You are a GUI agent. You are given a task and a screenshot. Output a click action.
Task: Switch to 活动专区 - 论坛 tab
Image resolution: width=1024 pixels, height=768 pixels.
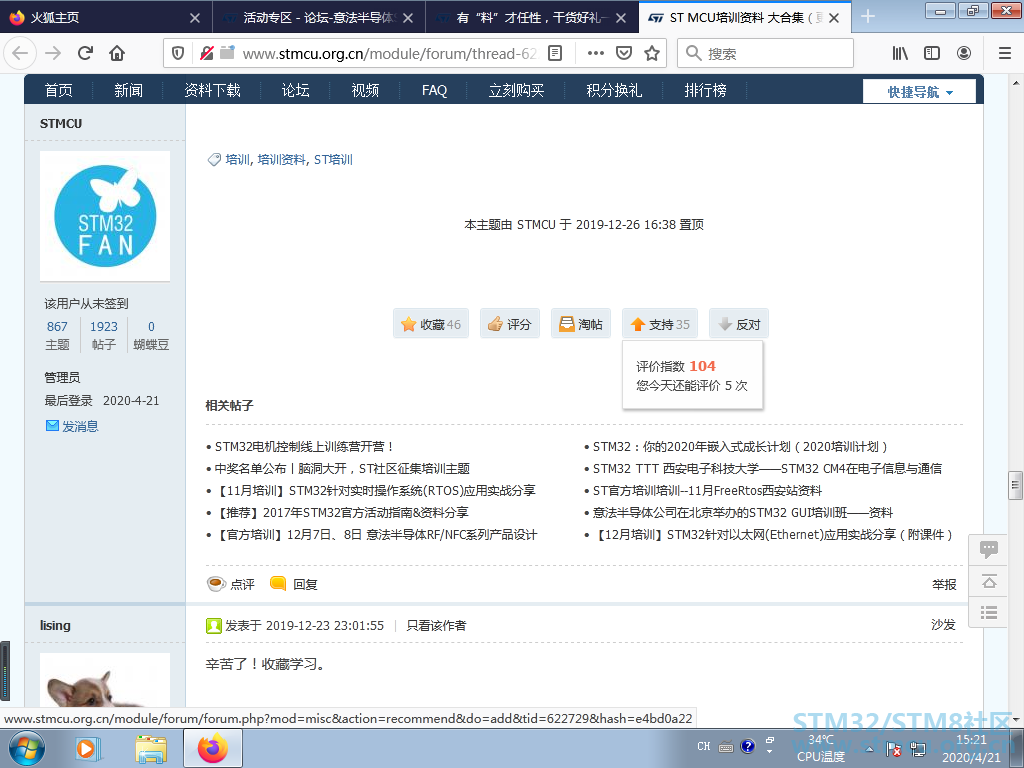tap(319, 17)
